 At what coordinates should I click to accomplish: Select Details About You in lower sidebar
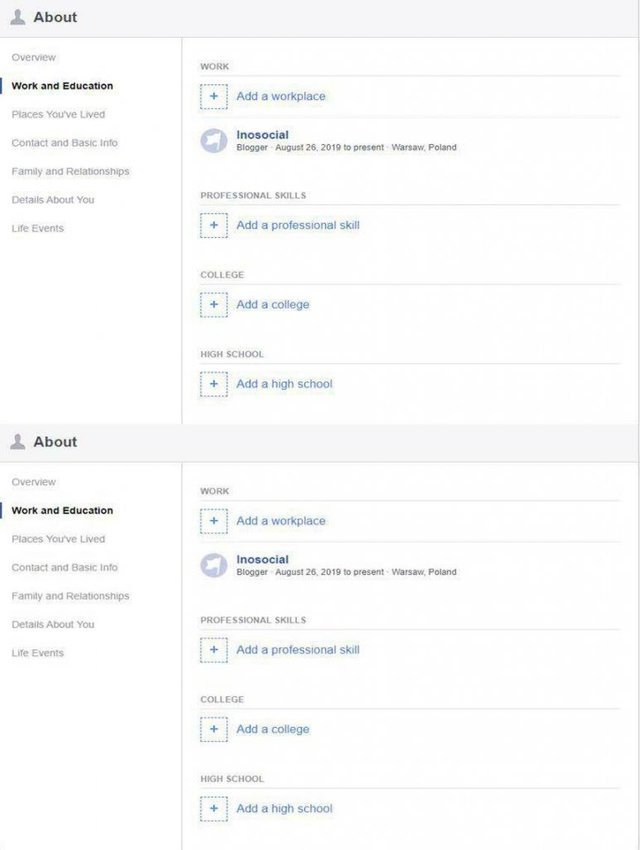coord(53,624)
